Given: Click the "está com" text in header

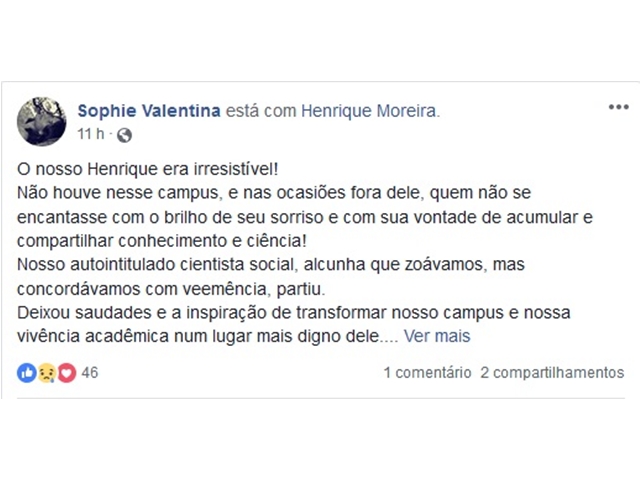Looking at the screenshot, I should coord(262,109).
